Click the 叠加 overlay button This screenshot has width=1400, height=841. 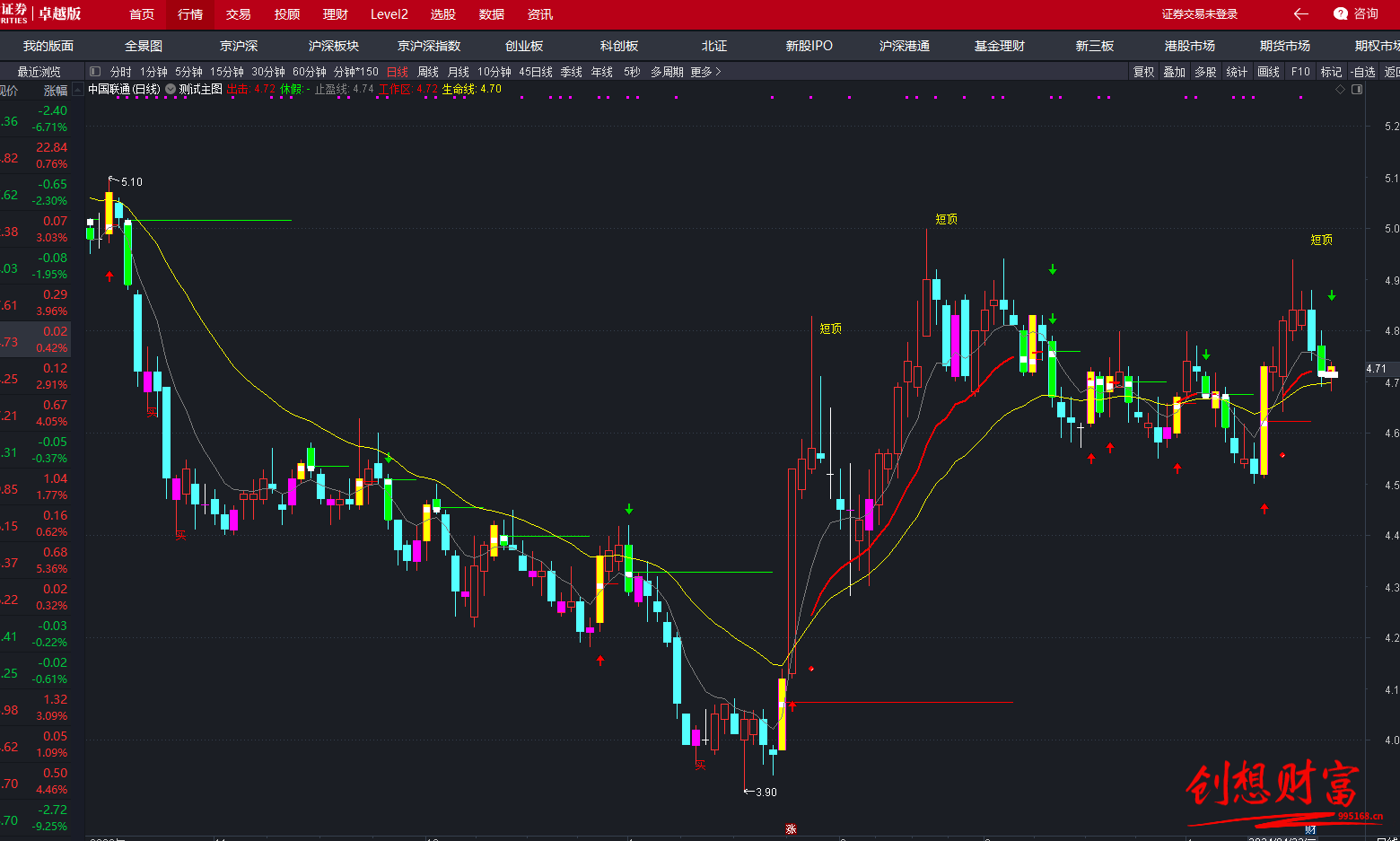coord(1175,72)
